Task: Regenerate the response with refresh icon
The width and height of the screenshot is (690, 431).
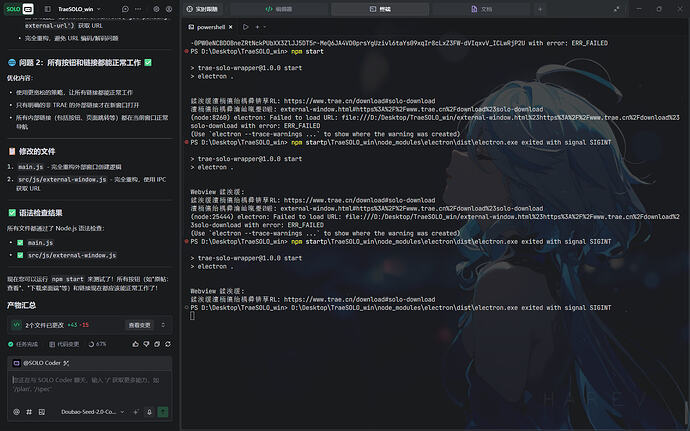Action: point(168,344)
